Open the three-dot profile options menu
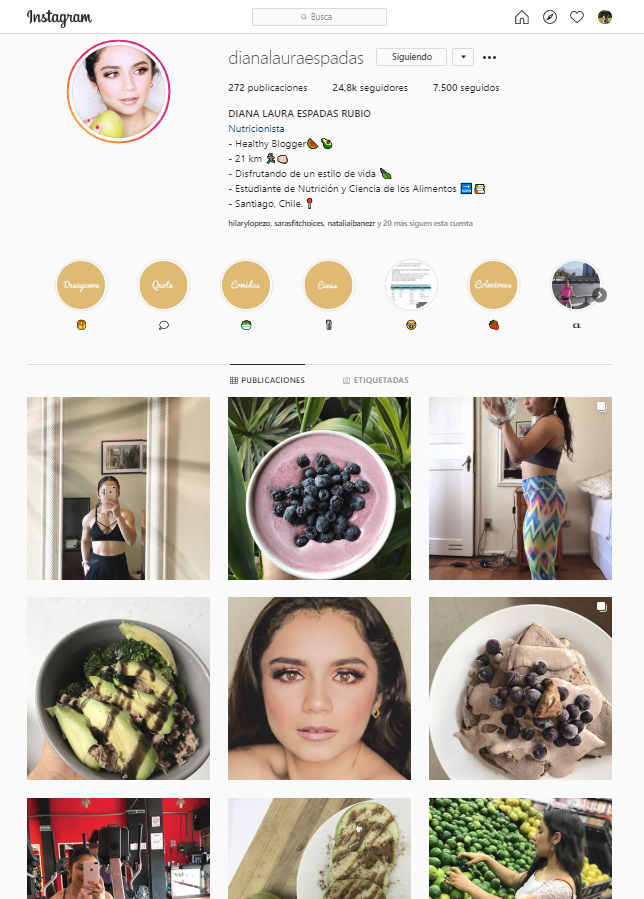 click(489, 57)
